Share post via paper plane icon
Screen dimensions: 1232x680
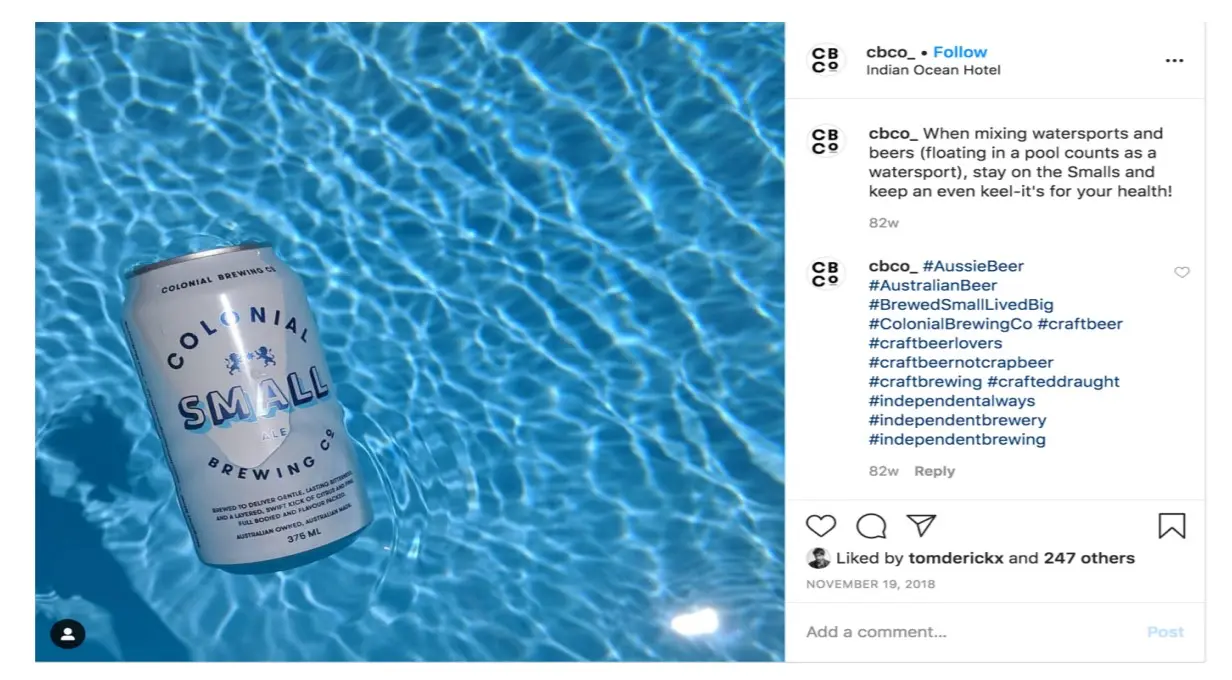[921, 526]
